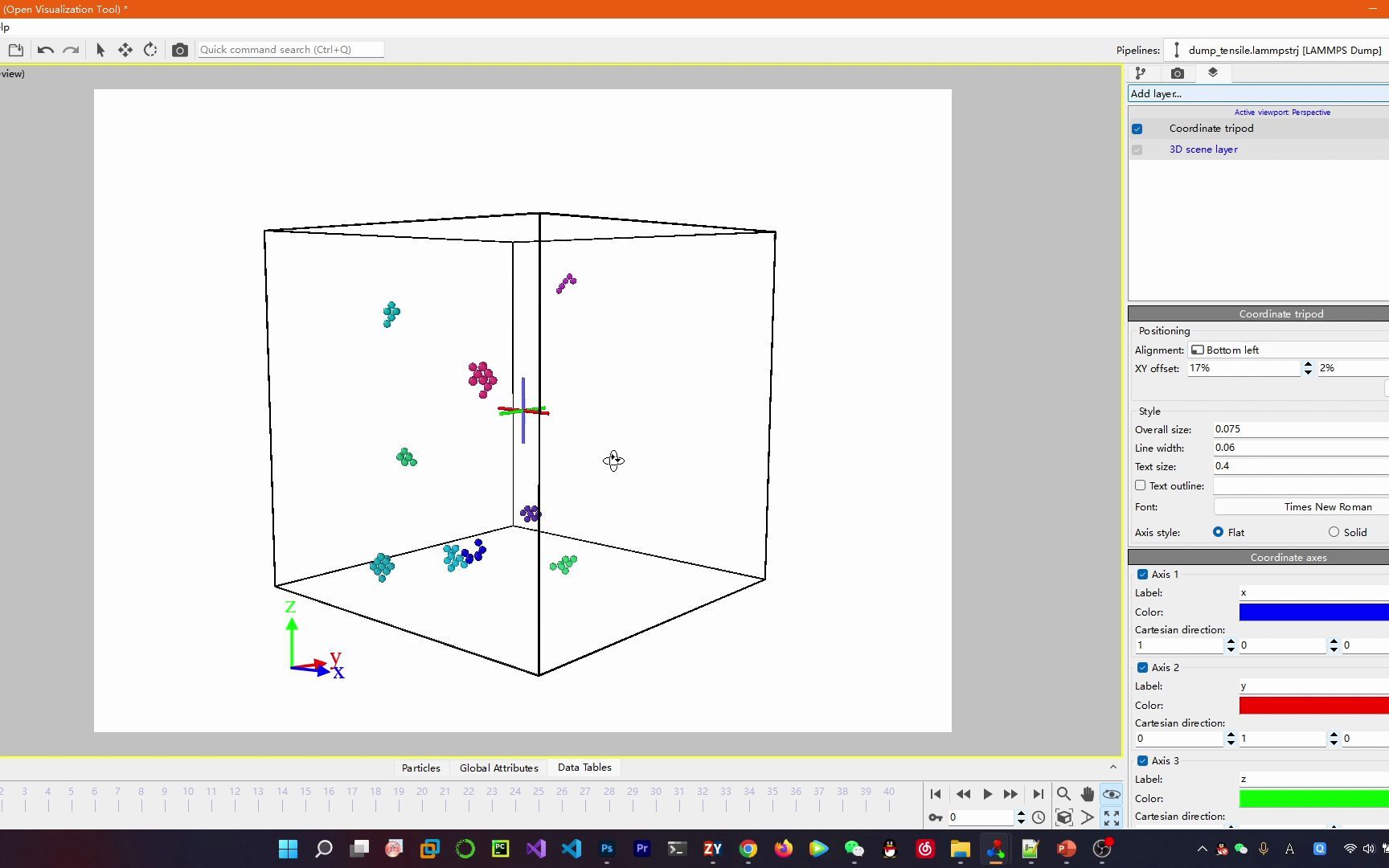1389x868 pixels.
Task: Click the Axis 2 first direction spinner
Action: (x=1231, y=739)
